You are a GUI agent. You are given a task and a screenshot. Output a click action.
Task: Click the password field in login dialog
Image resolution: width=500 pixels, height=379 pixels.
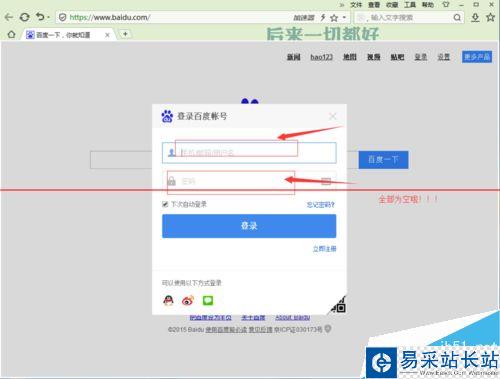[x=249, y=181]
